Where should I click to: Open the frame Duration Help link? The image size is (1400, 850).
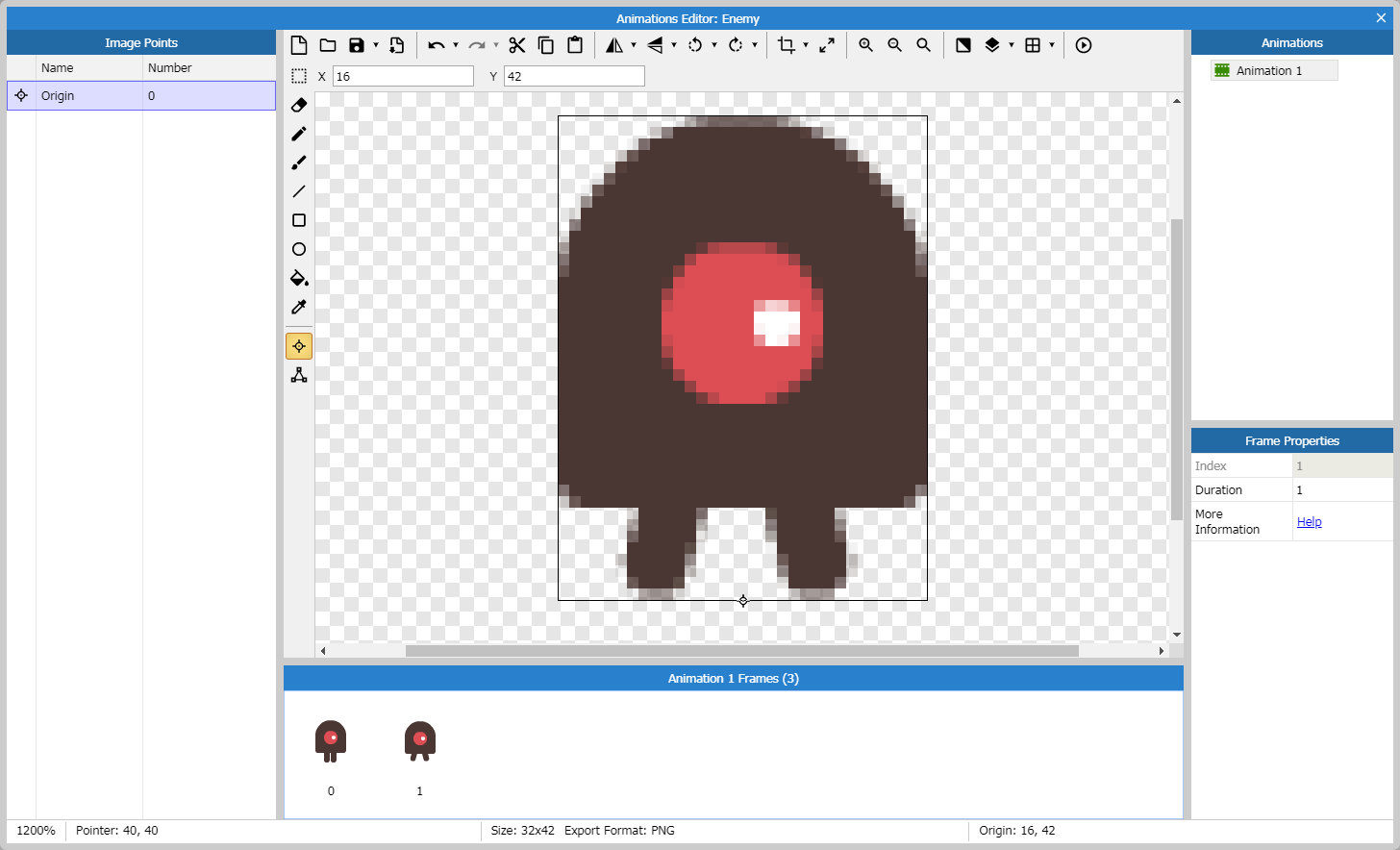pos(1309,521)
